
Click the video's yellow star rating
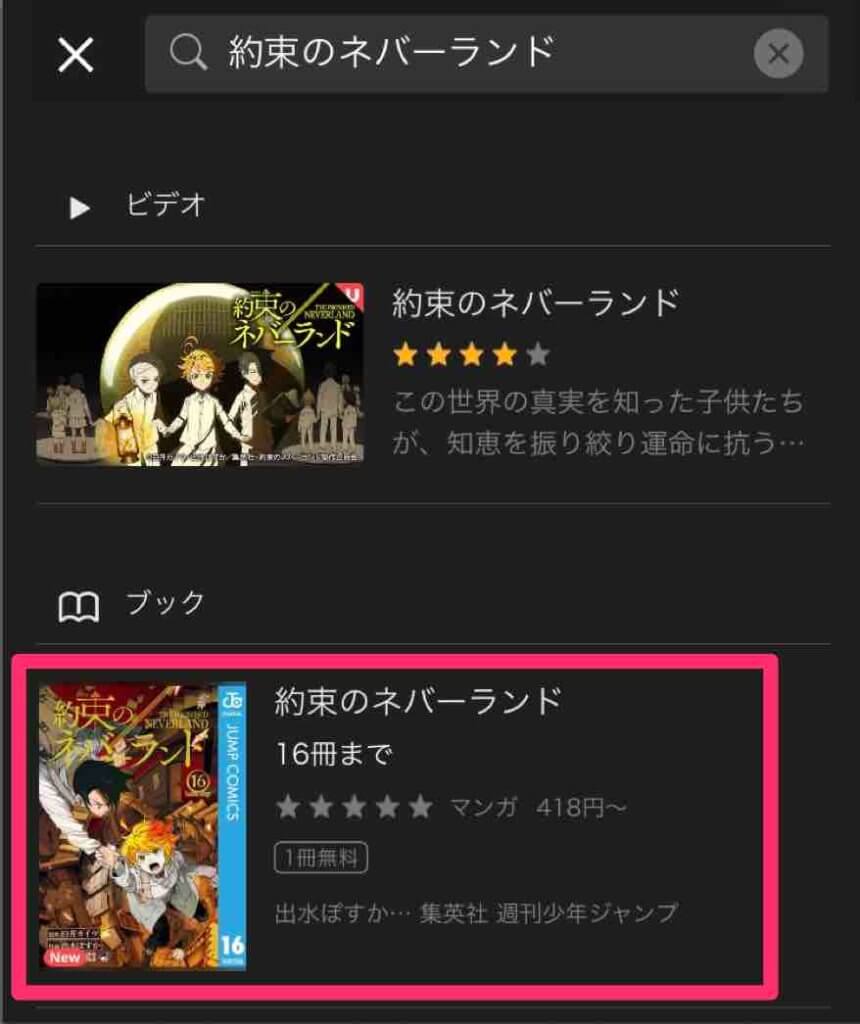click(x=471, y=355)
